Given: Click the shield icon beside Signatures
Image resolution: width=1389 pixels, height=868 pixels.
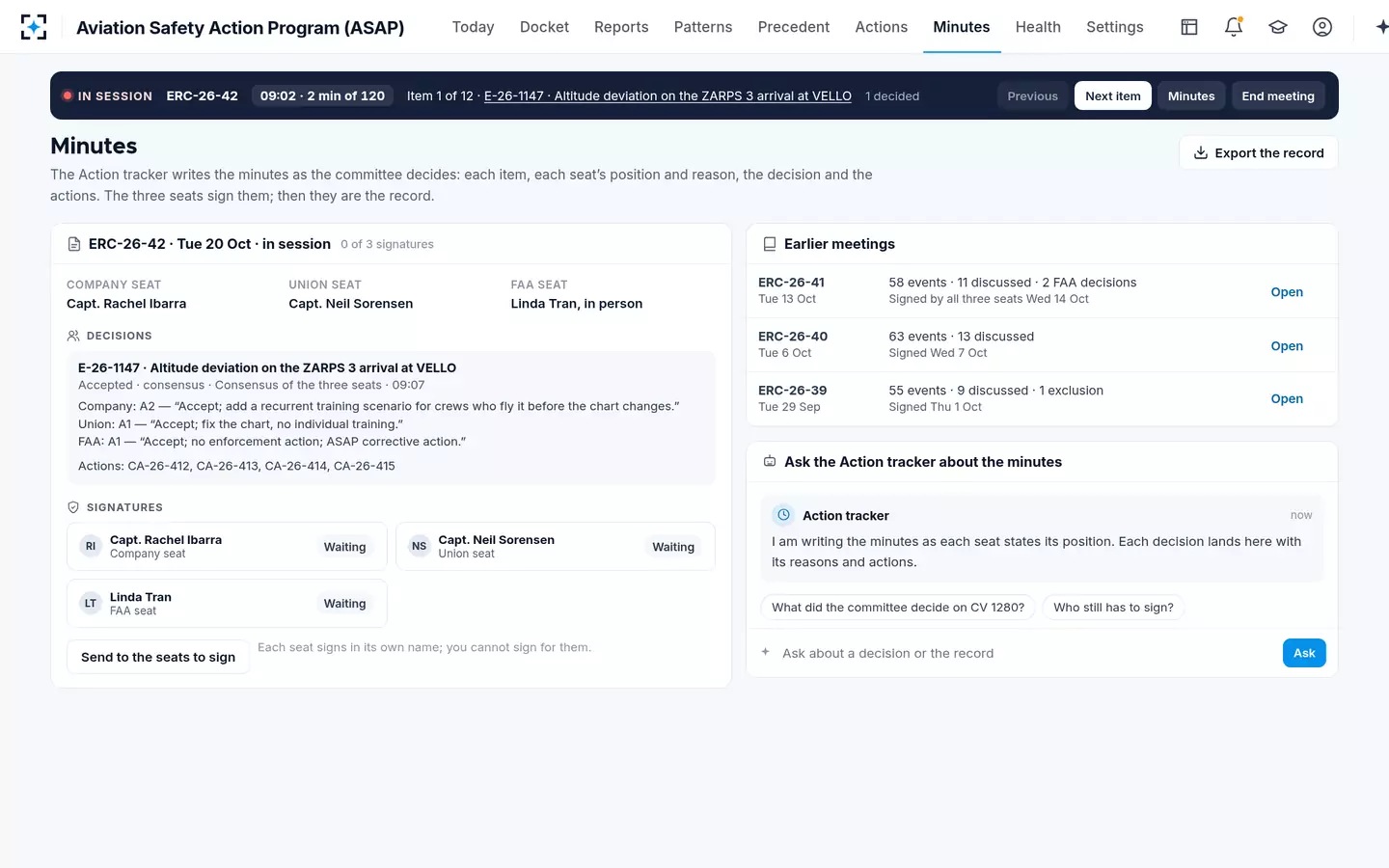Looking at the screenshot, I should coord(73,507).
